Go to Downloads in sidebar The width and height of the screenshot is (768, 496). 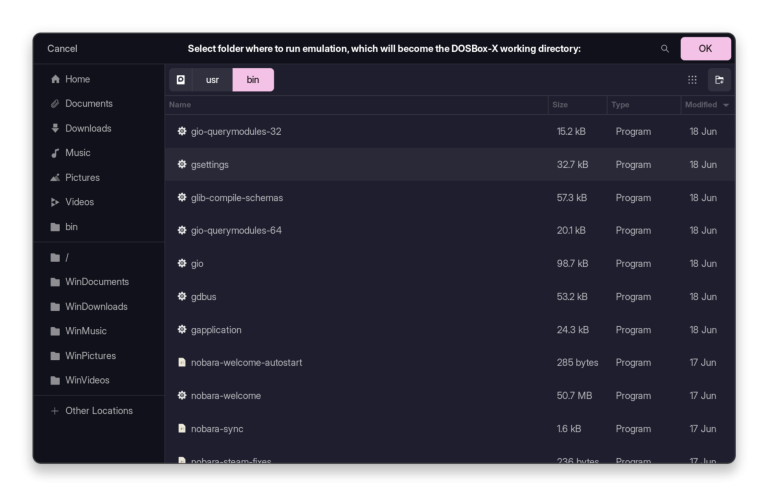pyautogui.click(x=88, y=128)
